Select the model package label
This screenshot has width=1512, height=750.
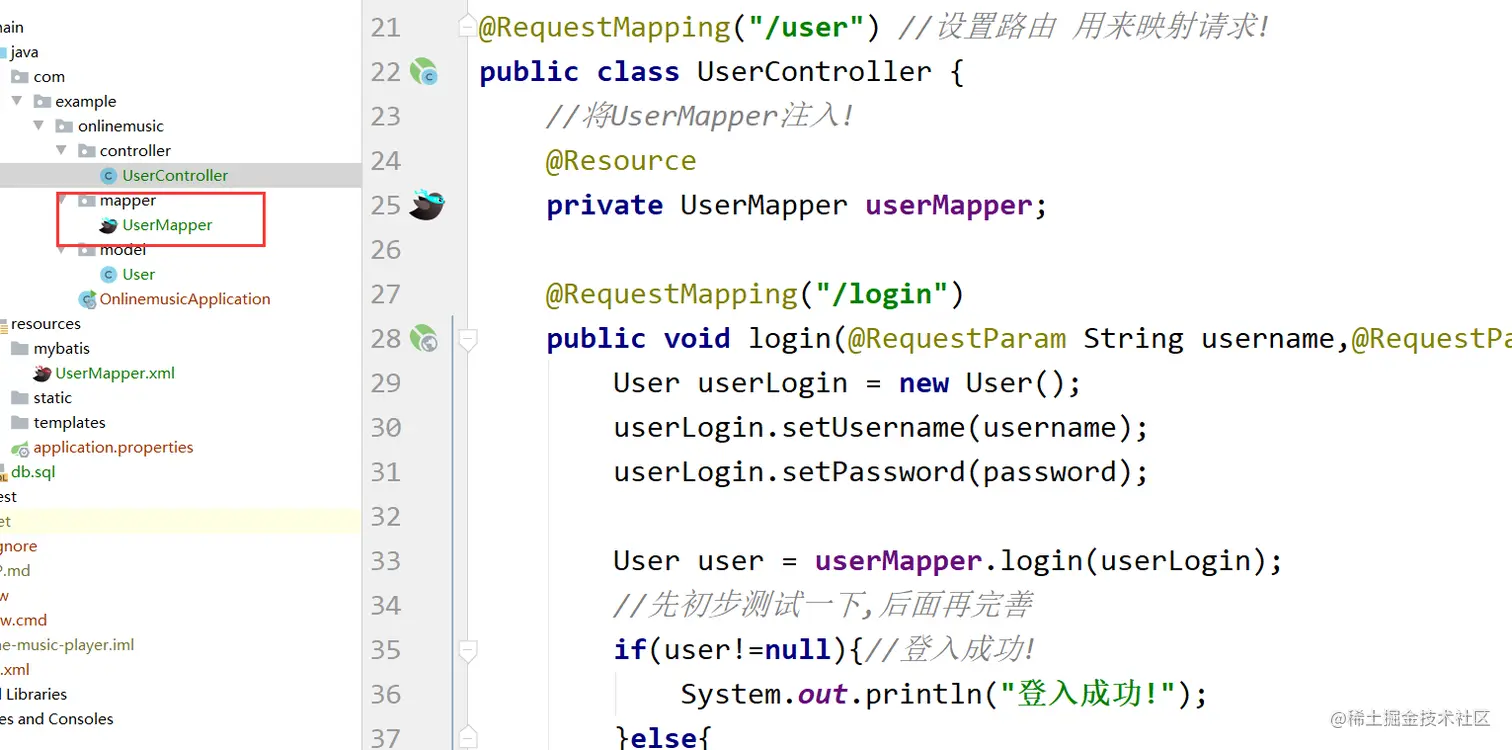point(123,250)
